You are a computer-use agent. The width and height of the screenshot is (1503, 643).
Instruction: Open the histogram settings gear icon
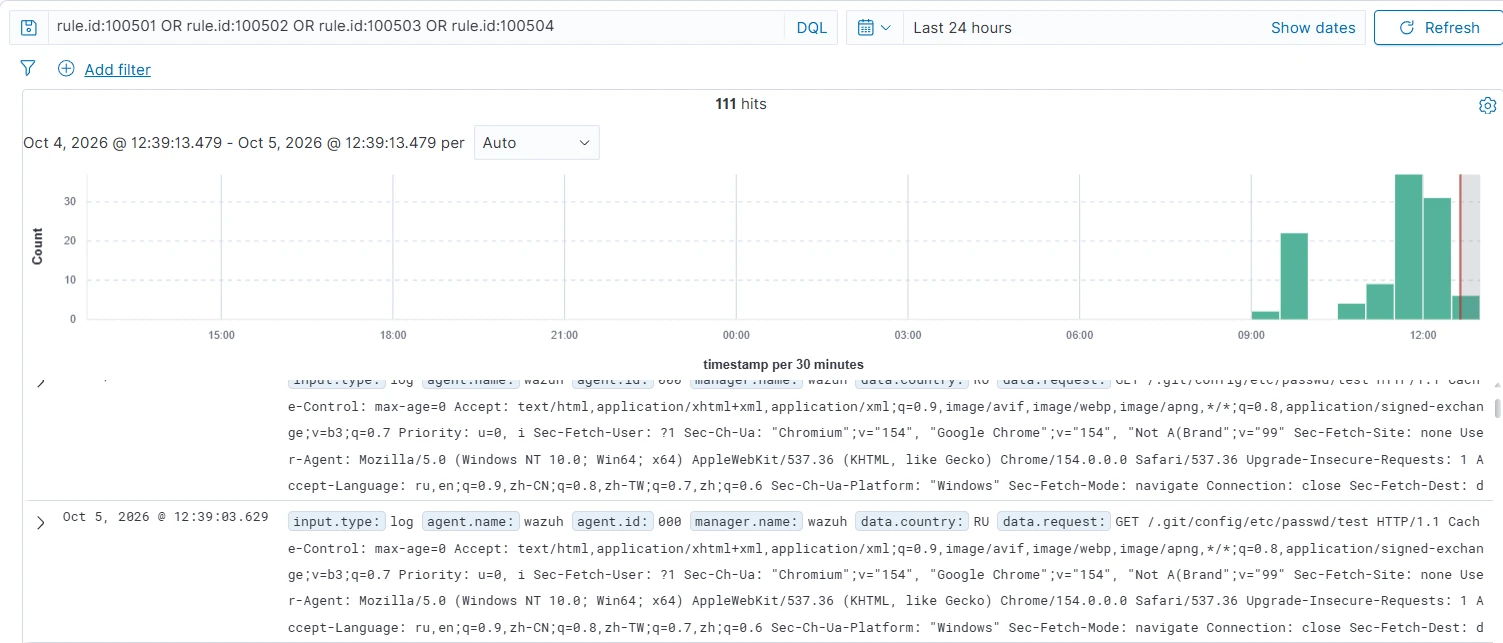[x=1487, y=105]
